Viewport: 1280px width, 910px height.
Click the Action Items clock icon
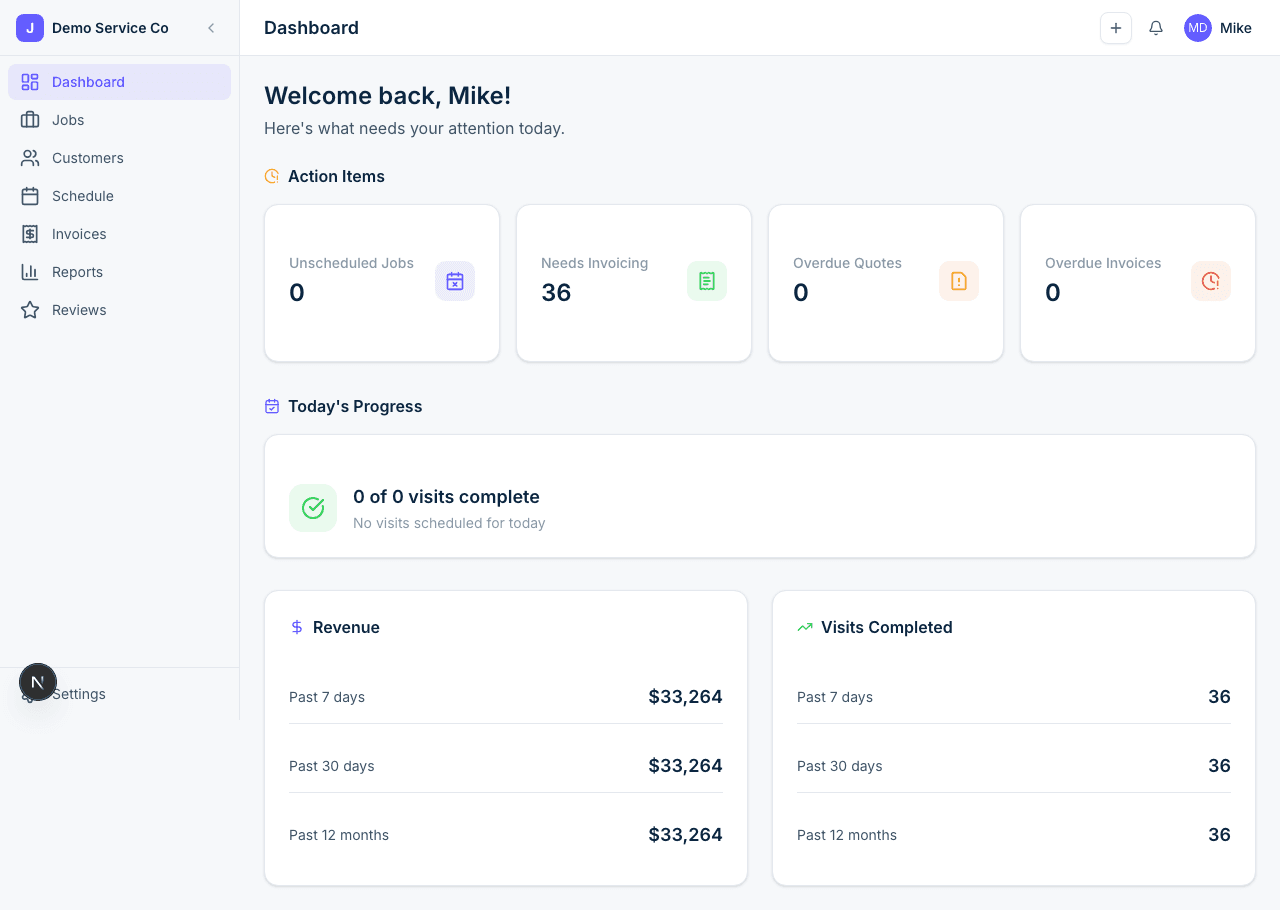[272, 176]
